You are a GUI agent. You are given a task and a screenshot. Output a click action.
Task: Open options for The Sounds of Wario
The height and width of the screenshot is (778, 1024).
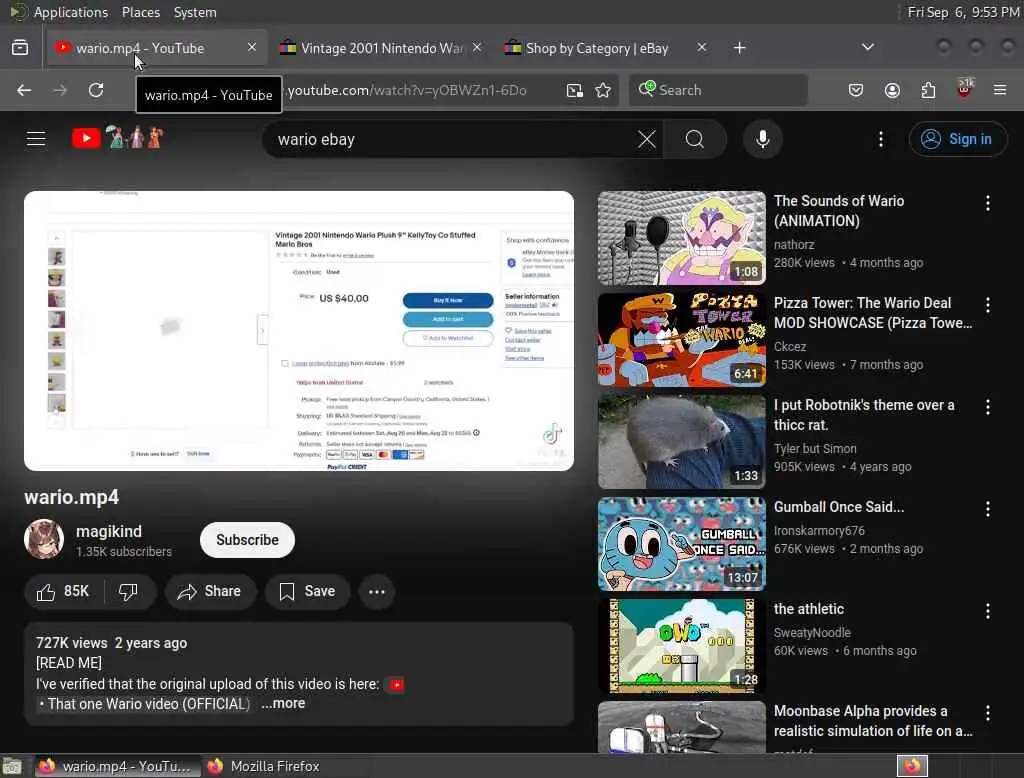coord(987,203)
